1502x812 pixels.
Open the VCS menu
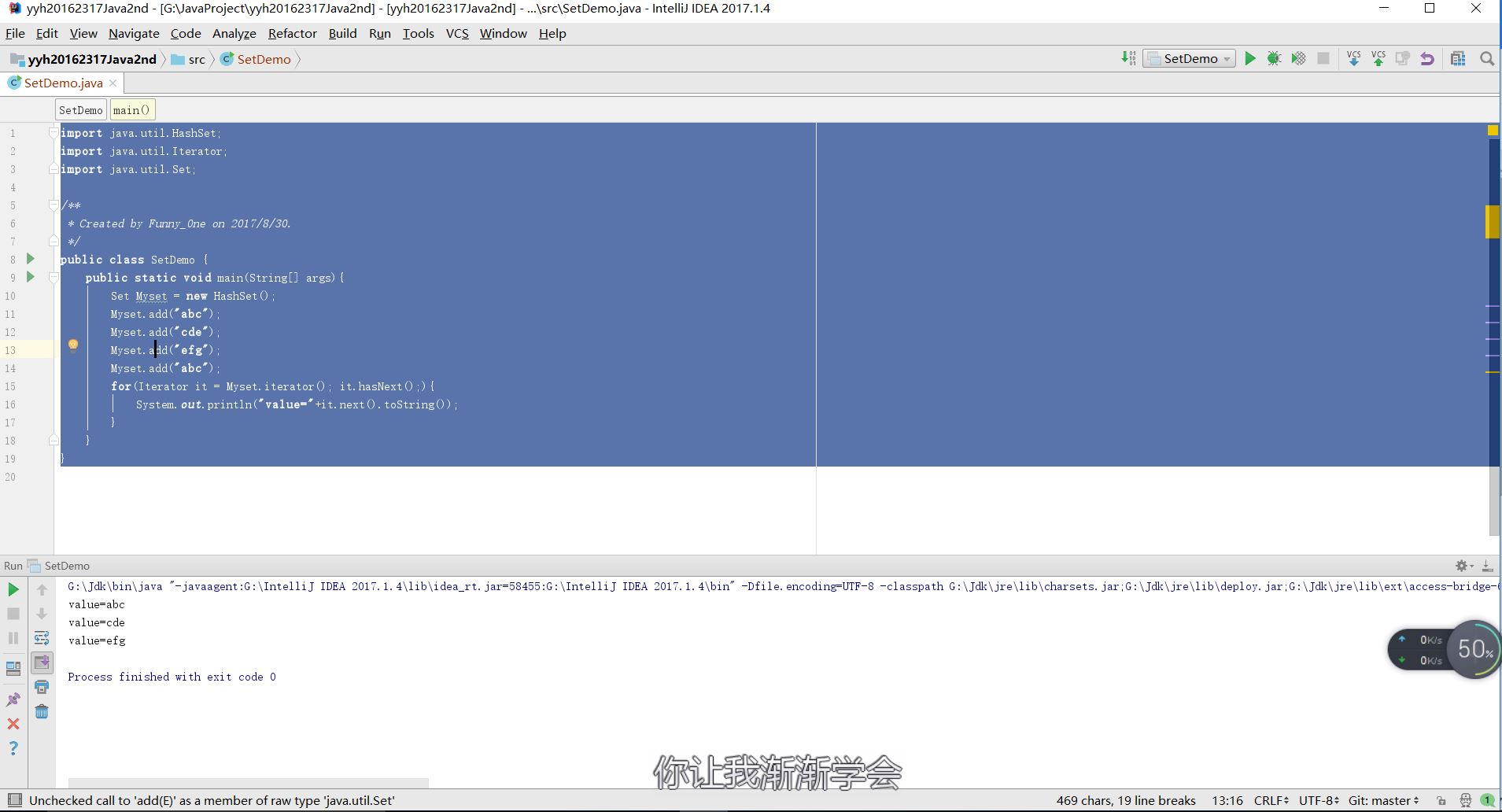457,33
